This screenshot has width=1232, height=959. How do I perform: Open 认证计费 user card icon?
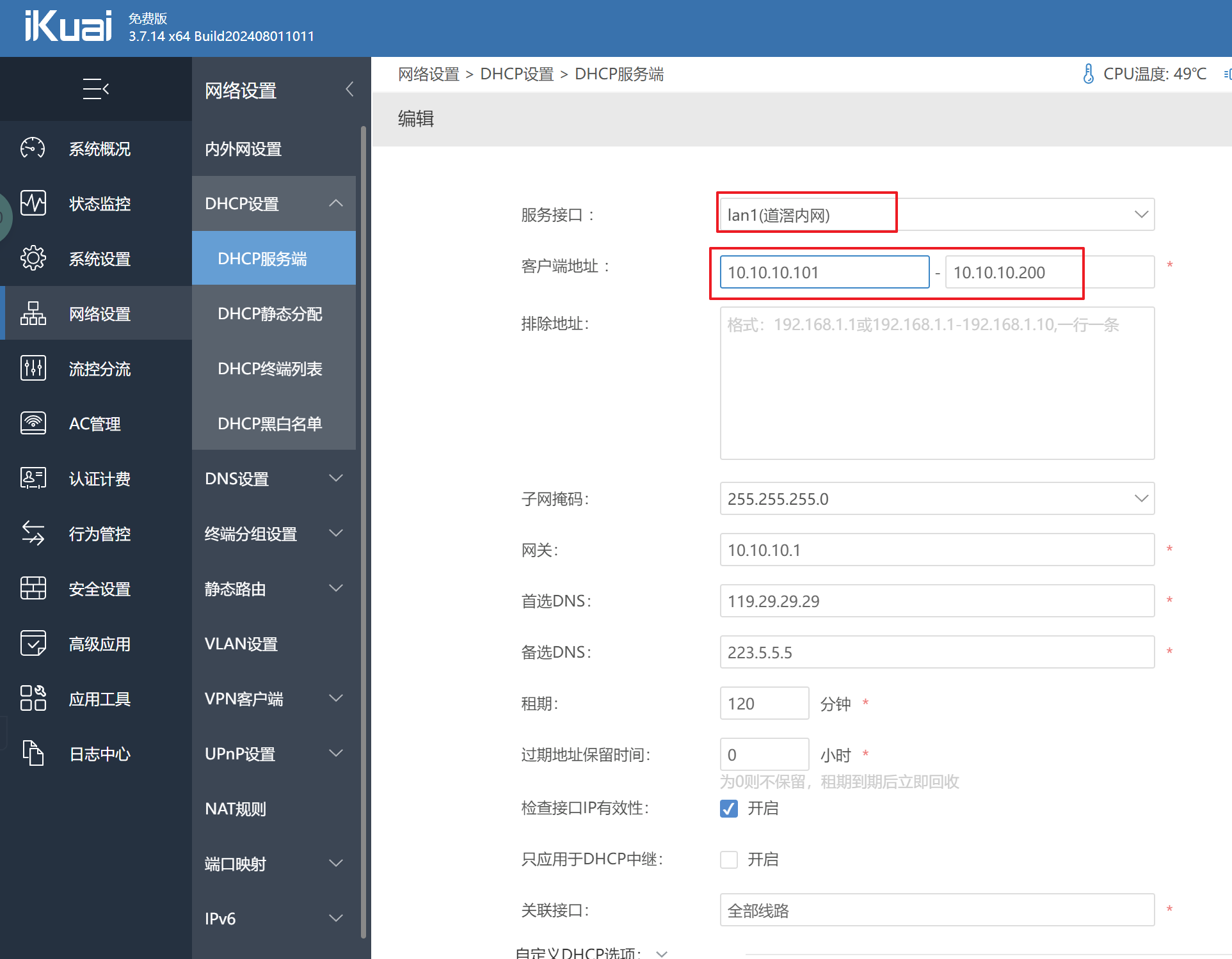33,479
